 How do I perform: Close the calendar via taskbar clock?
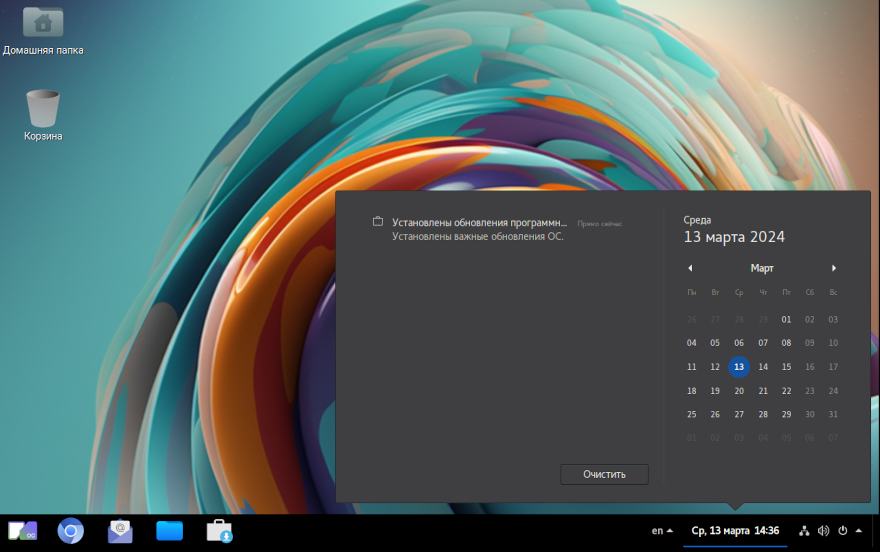coord(735,530)
